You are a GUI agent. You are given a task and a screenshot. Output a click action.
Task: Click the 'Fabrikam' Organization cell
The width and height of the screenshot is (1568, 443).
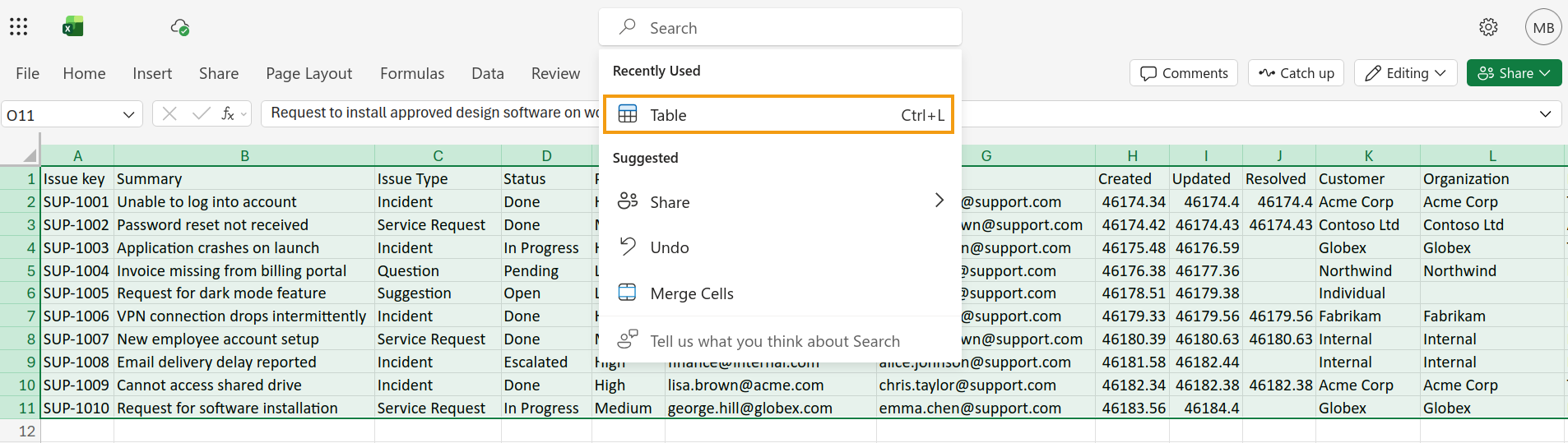point(1491,316)
